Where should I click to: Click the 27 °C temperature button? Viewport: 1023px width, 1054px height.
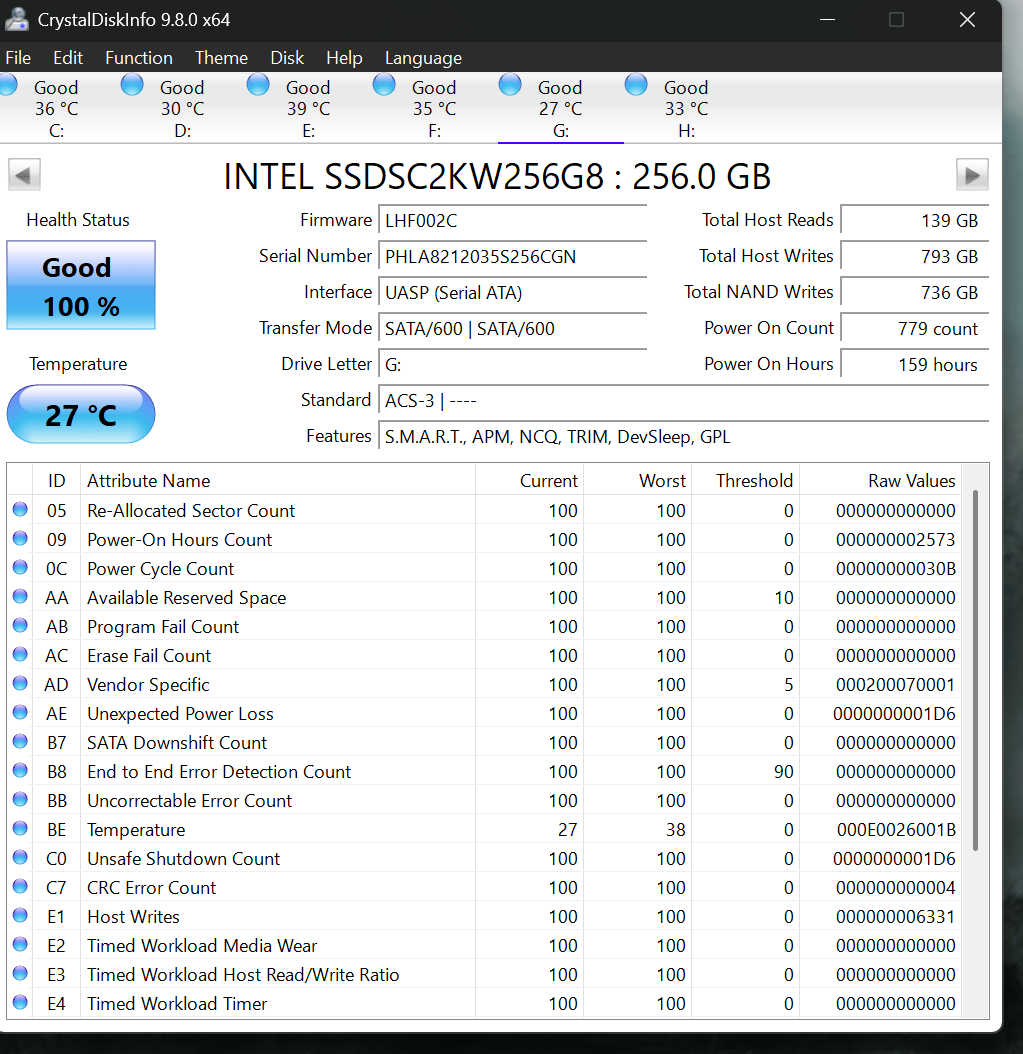81,414
